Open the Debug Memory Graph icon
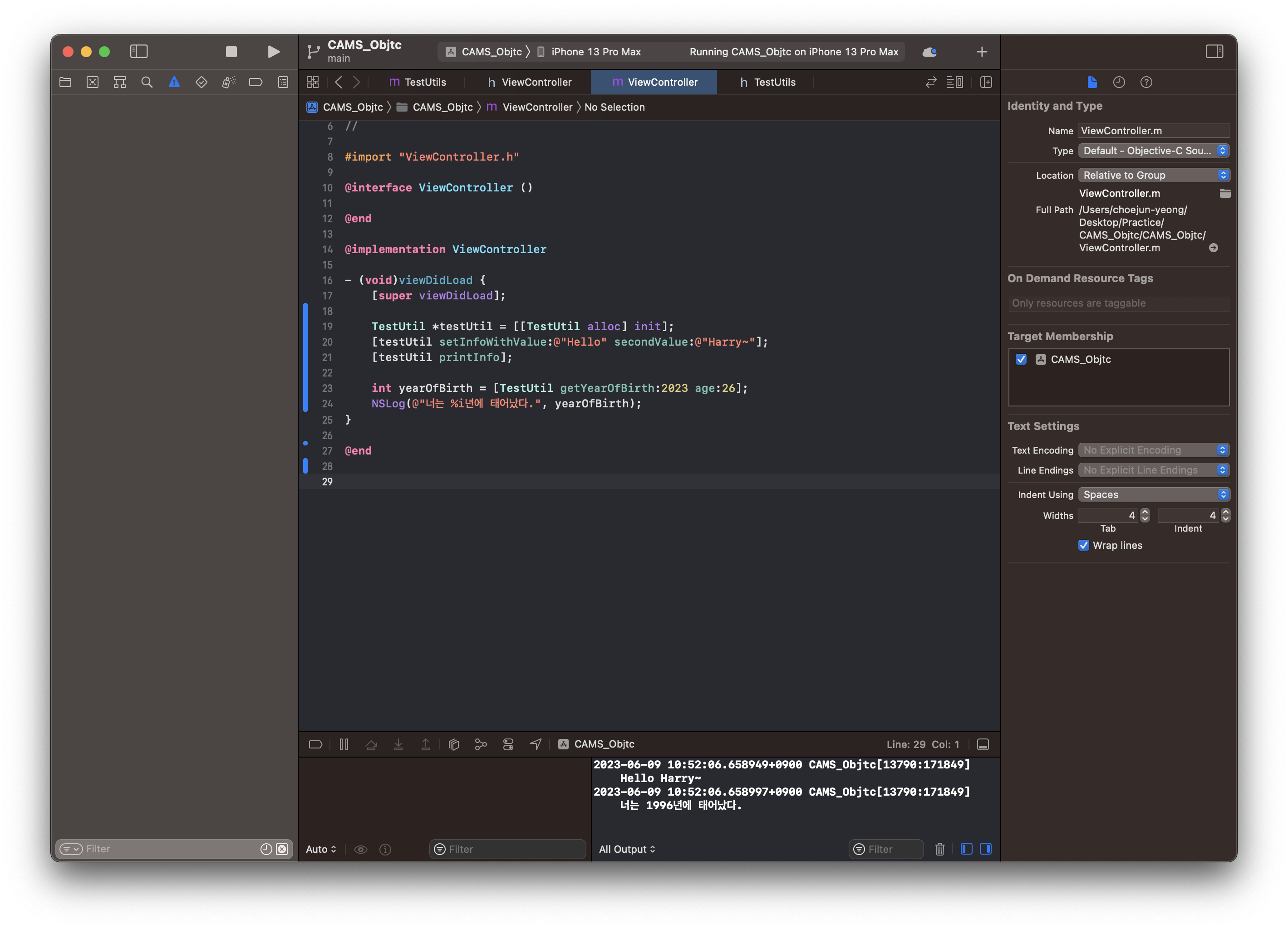 coord(481,744)
